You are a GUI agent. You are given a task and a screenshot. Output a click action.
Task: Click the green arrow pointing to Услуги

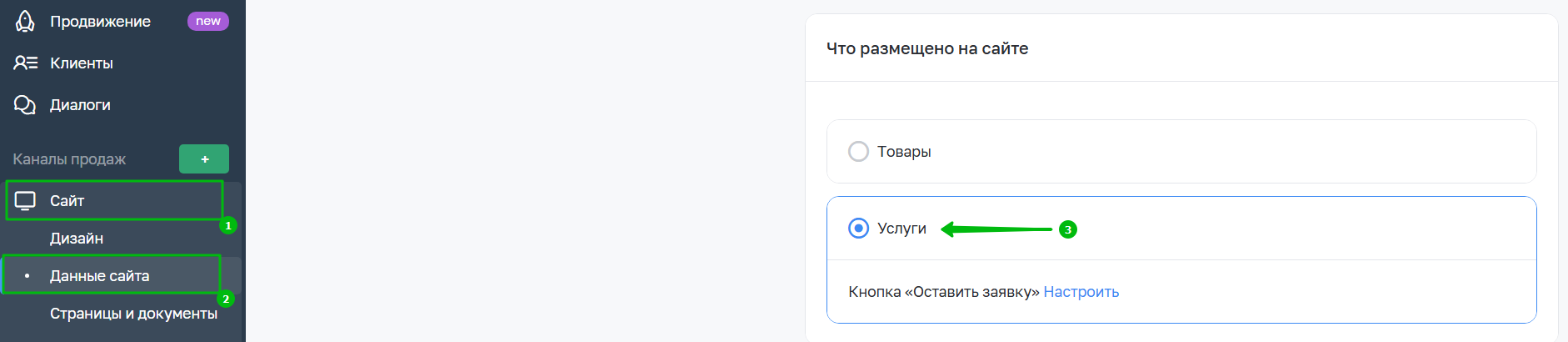click(996, 229)
